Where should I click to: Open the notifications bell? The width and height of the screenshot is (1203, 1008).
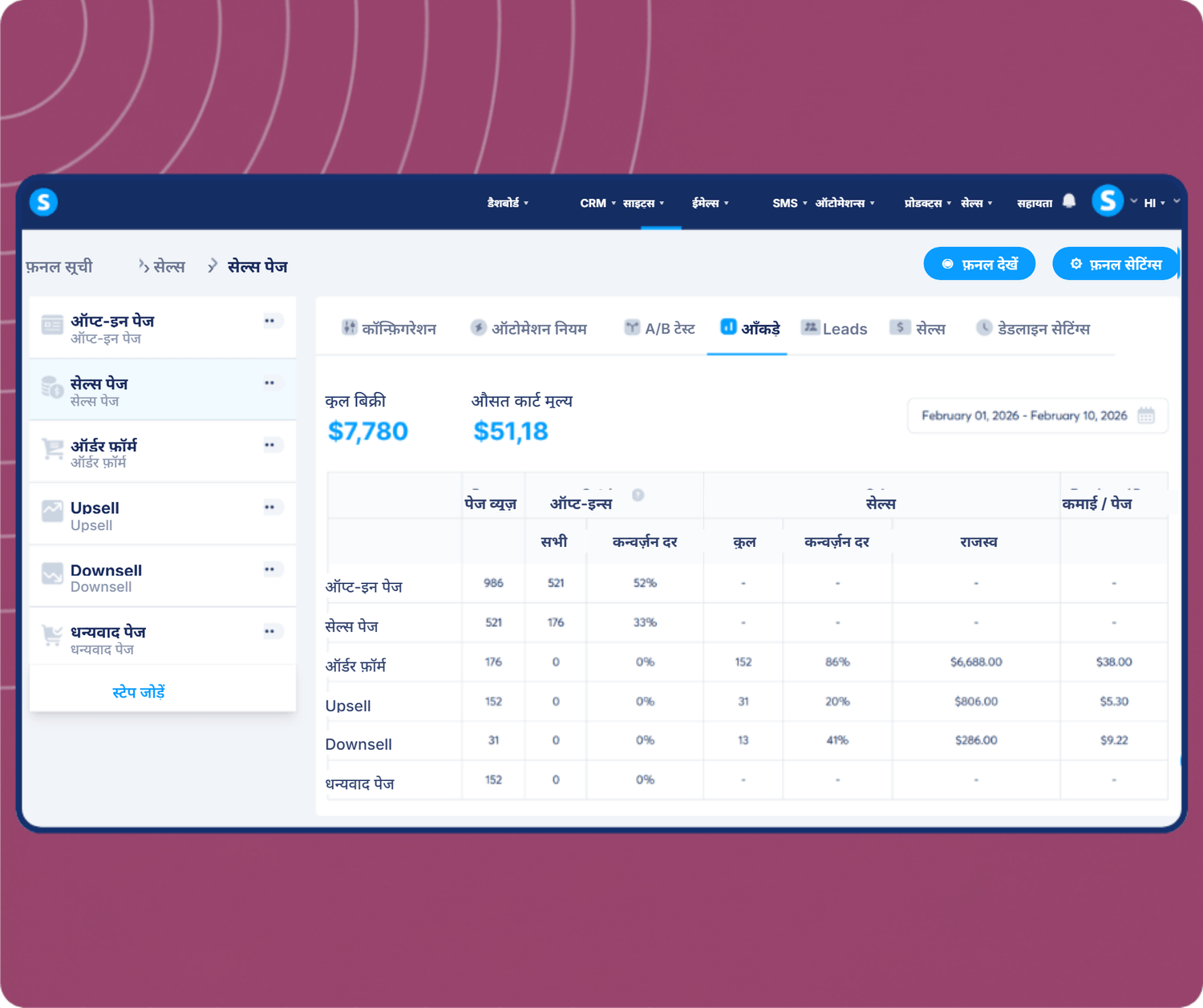click(1069, 201)
